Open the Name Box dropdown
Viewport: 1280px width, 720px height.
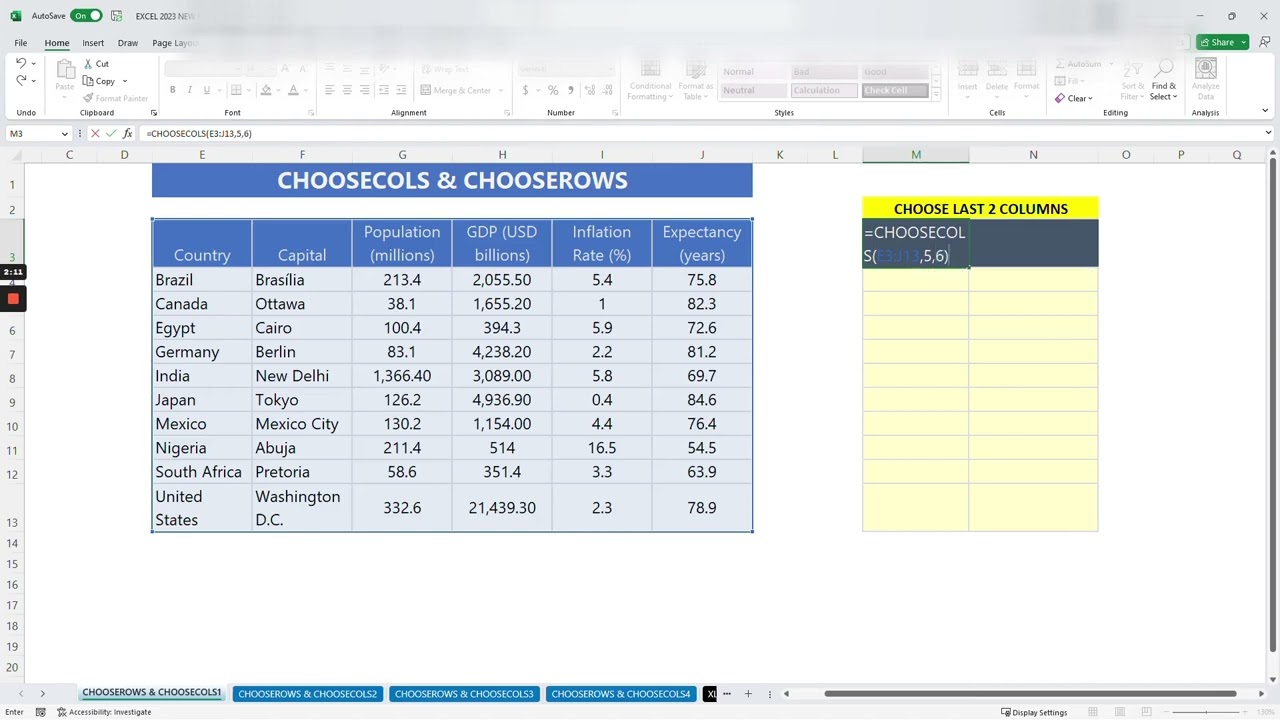[65, 133]
